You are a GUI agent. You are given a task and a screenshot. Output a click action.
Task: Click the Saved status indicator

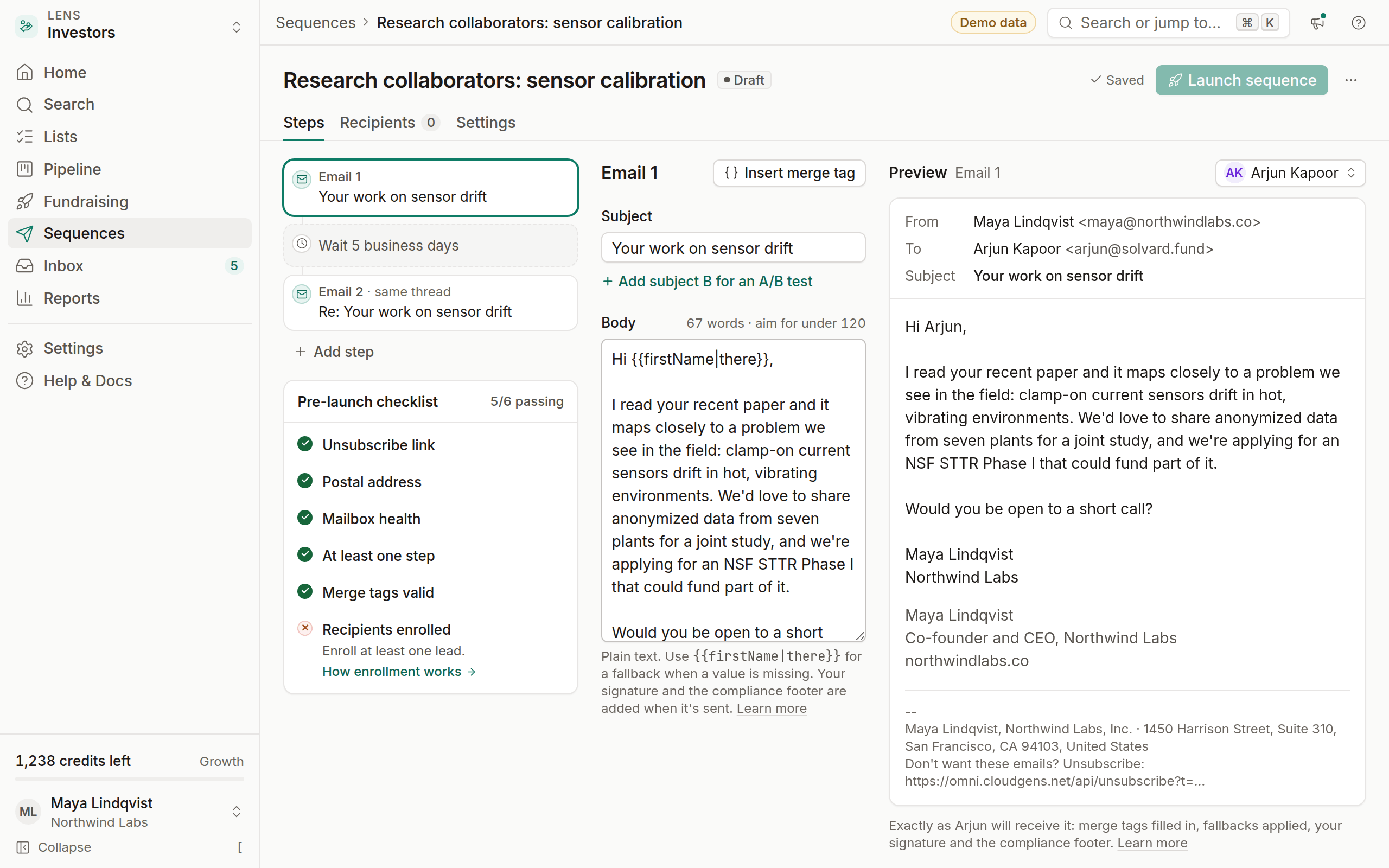1117,80
